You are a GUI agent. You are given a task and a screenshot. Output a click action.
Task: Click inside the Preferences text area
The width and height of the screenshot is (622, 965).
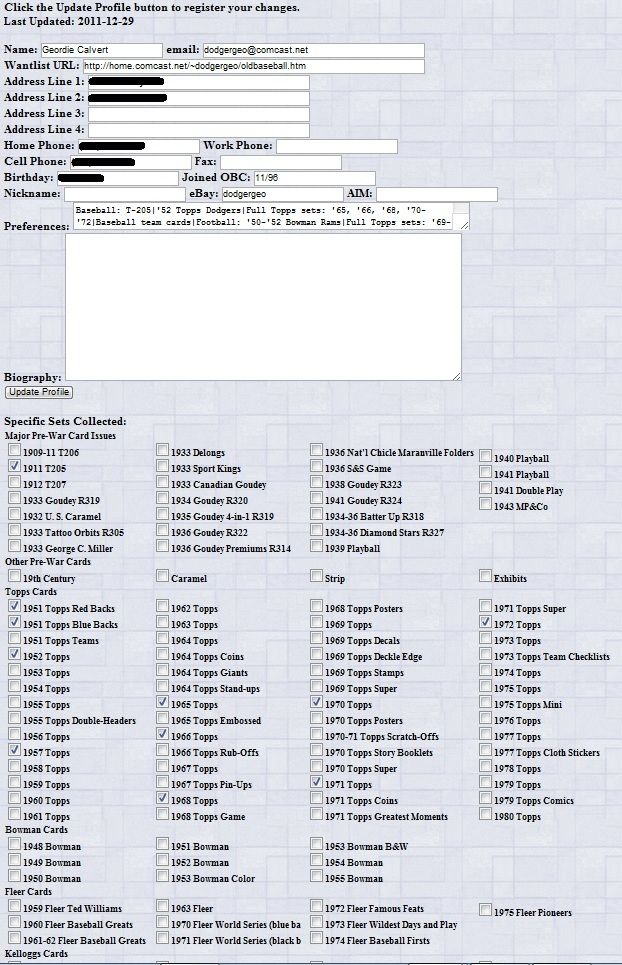(271, 216)
